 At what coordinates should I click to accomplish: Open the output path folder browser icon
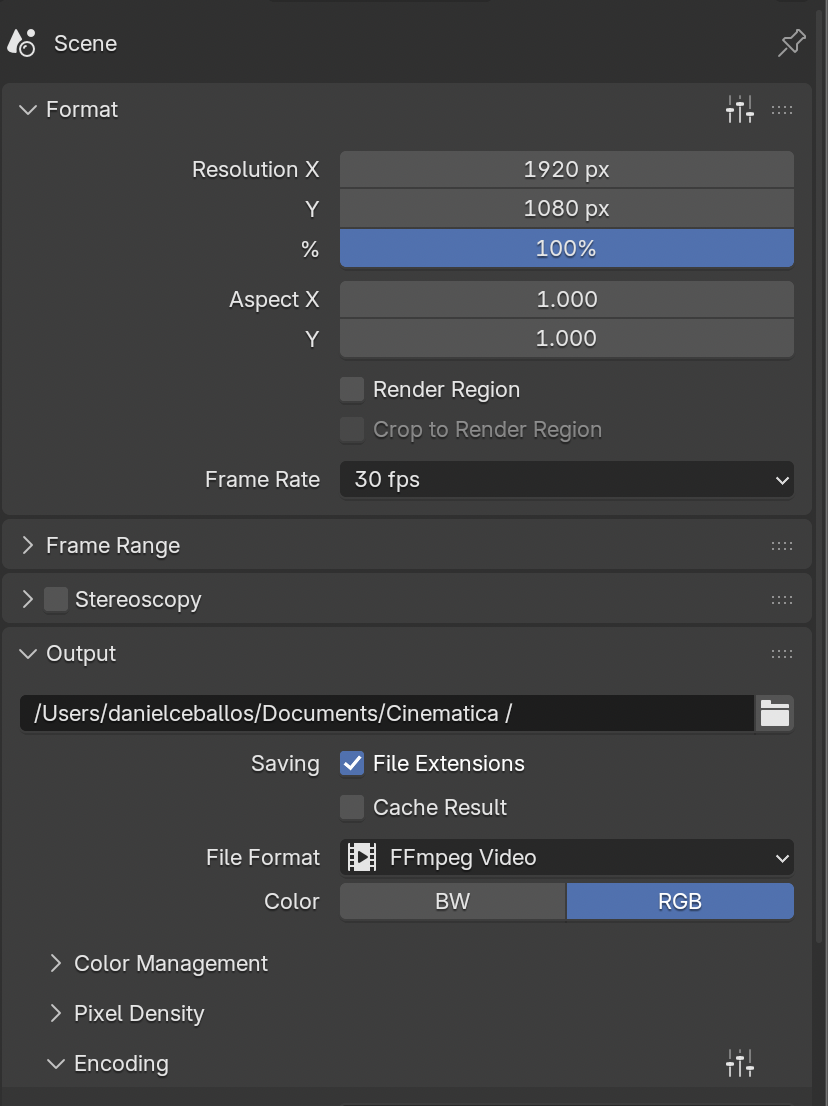pyautogui.click(x=775, y=714)
